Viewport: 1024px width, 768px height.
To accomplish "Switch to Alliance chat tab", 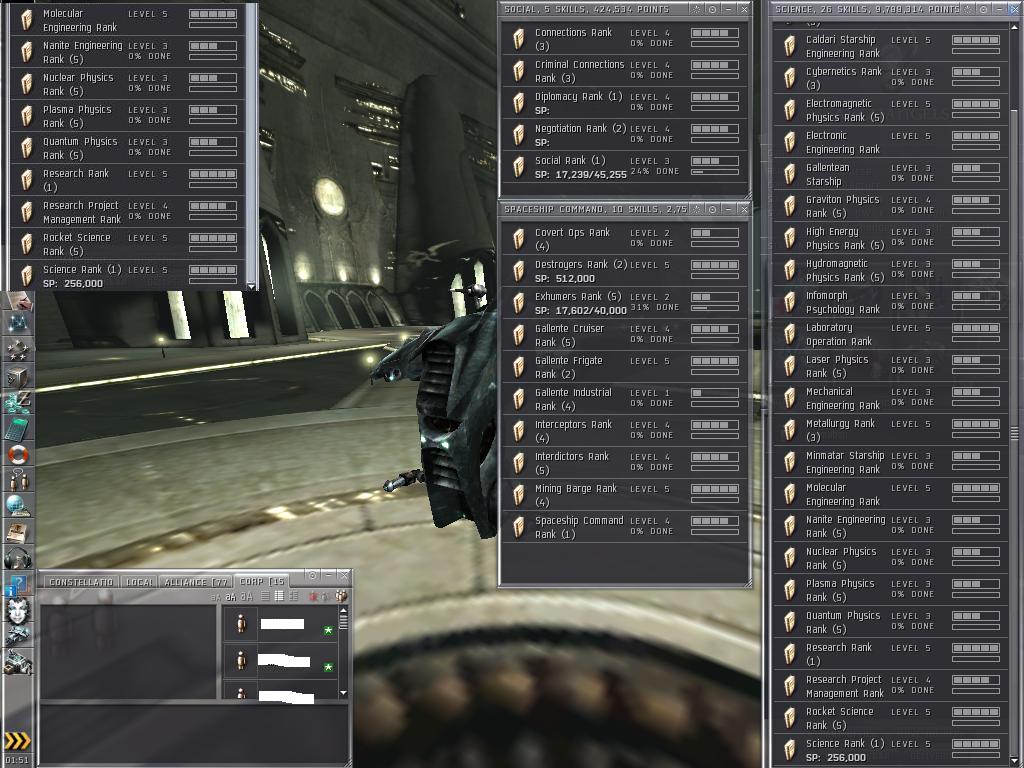I will [195, 581].
